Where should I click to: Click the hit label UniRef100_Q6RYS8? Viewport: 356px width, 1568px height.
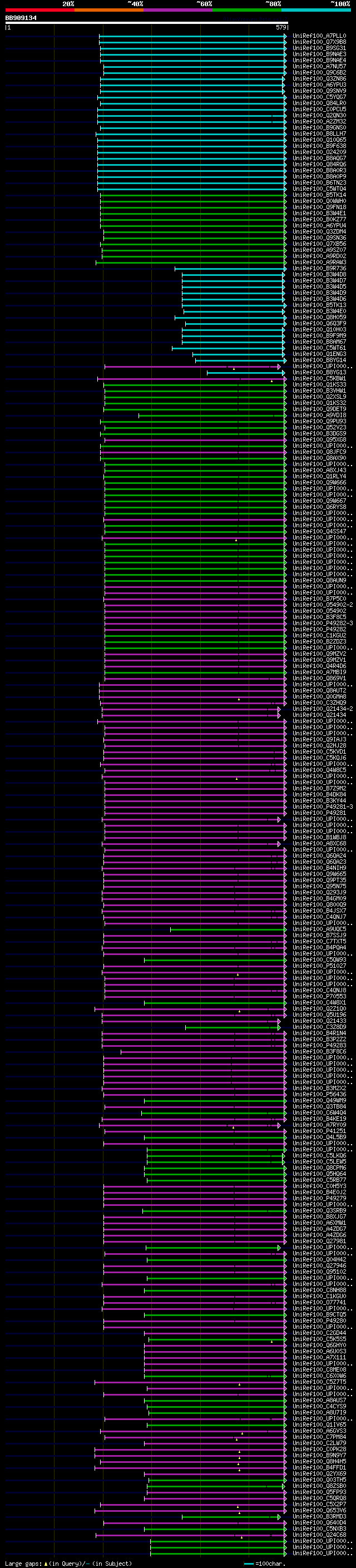point(319,507)
